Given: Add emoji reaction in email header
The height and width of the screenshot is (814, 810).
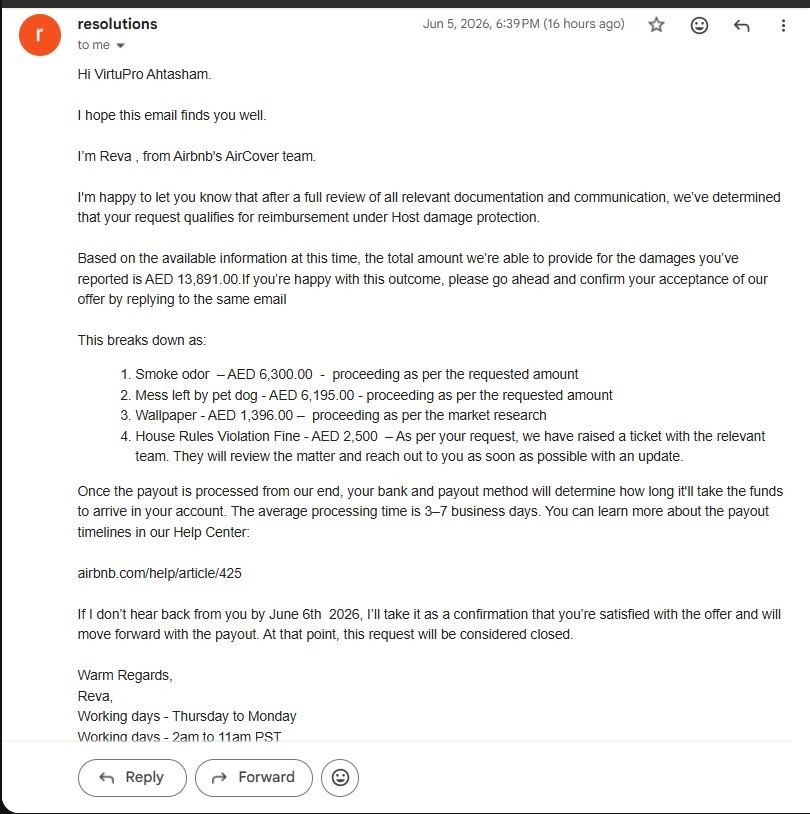Looking at the screenshot, I should pyautogui.click(x=699, y=25).
